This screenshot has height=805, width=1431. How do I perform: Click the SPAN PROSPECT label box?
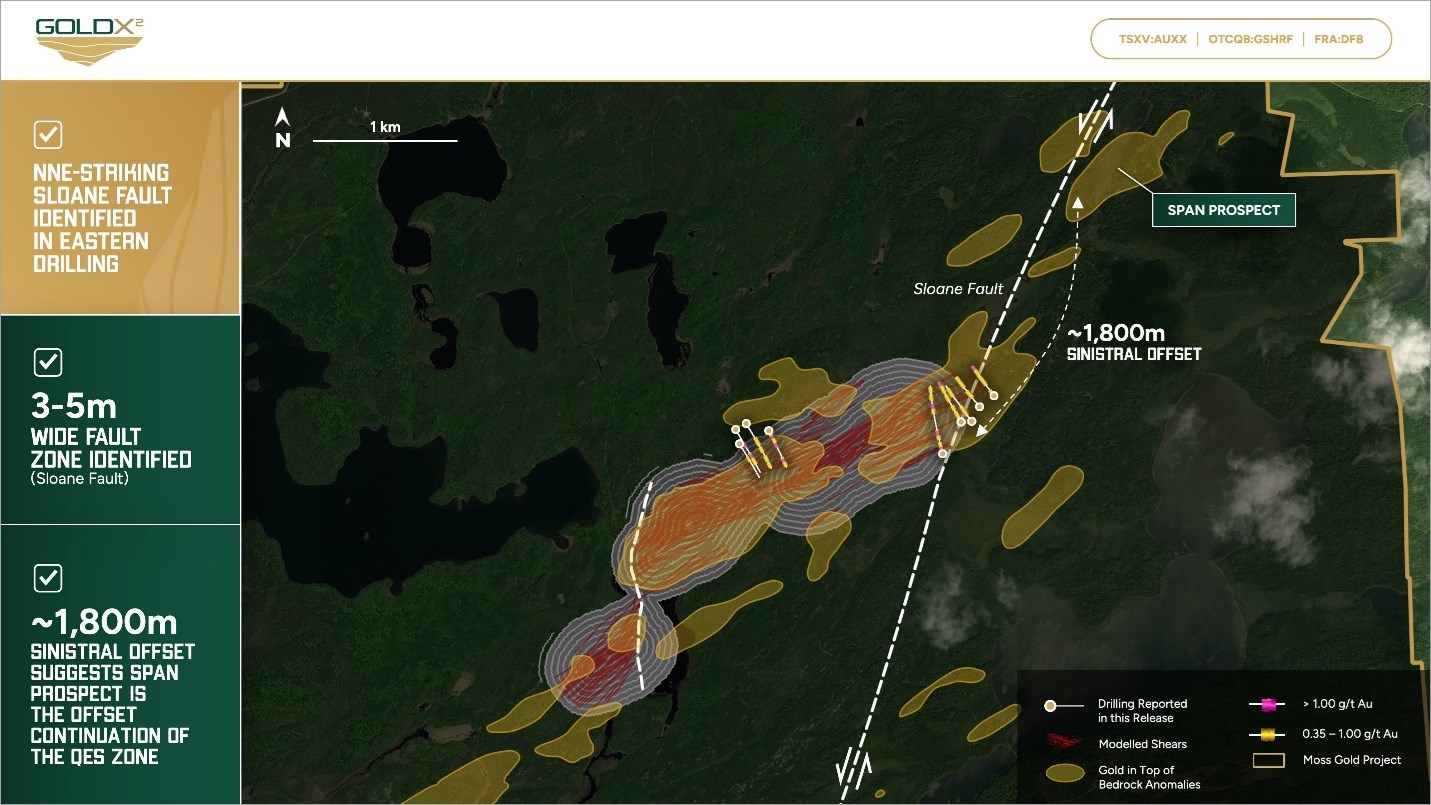tap(1223, 210)
